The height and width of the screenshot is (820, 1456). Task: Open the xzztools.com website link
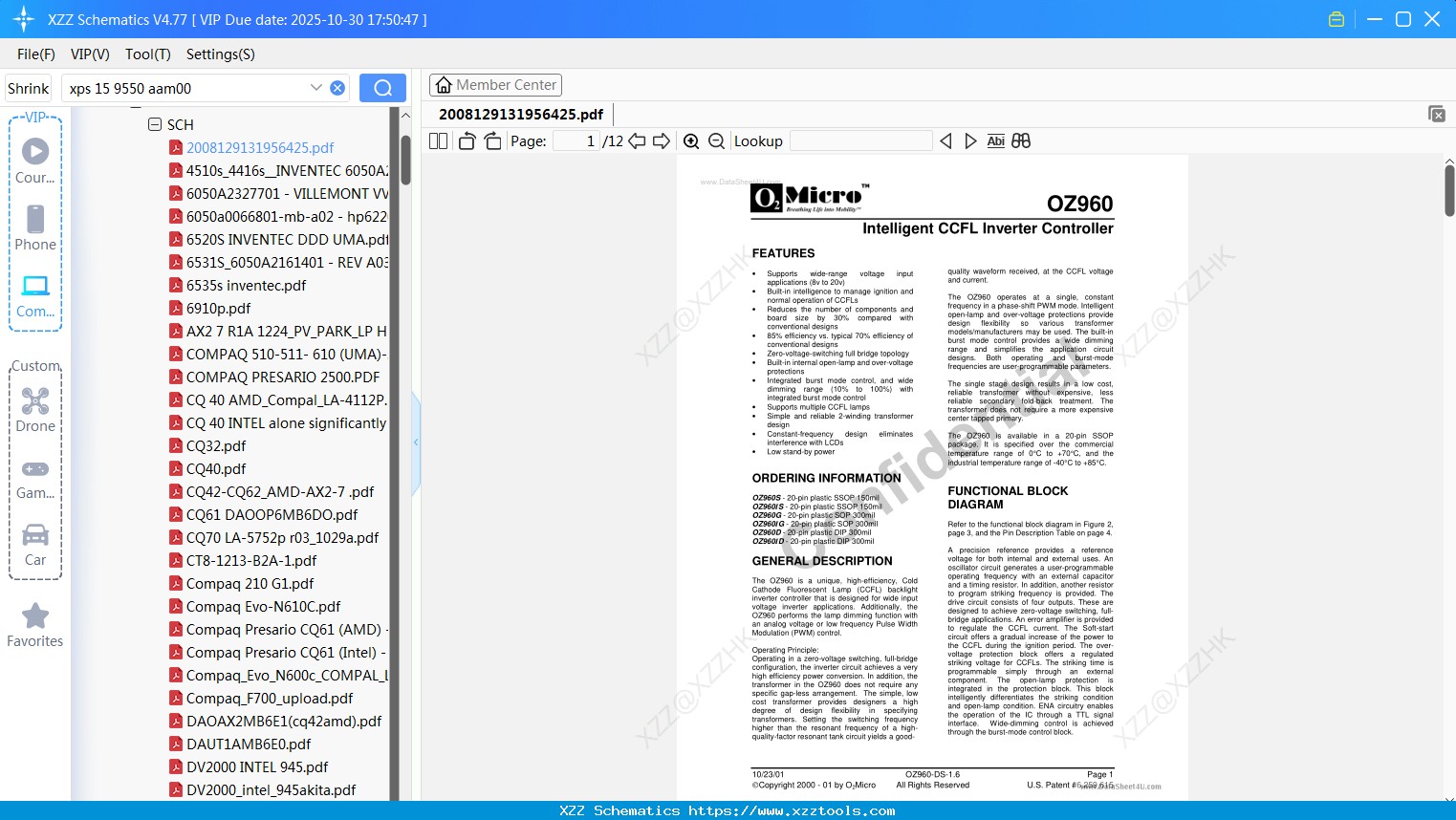(792, 810)
